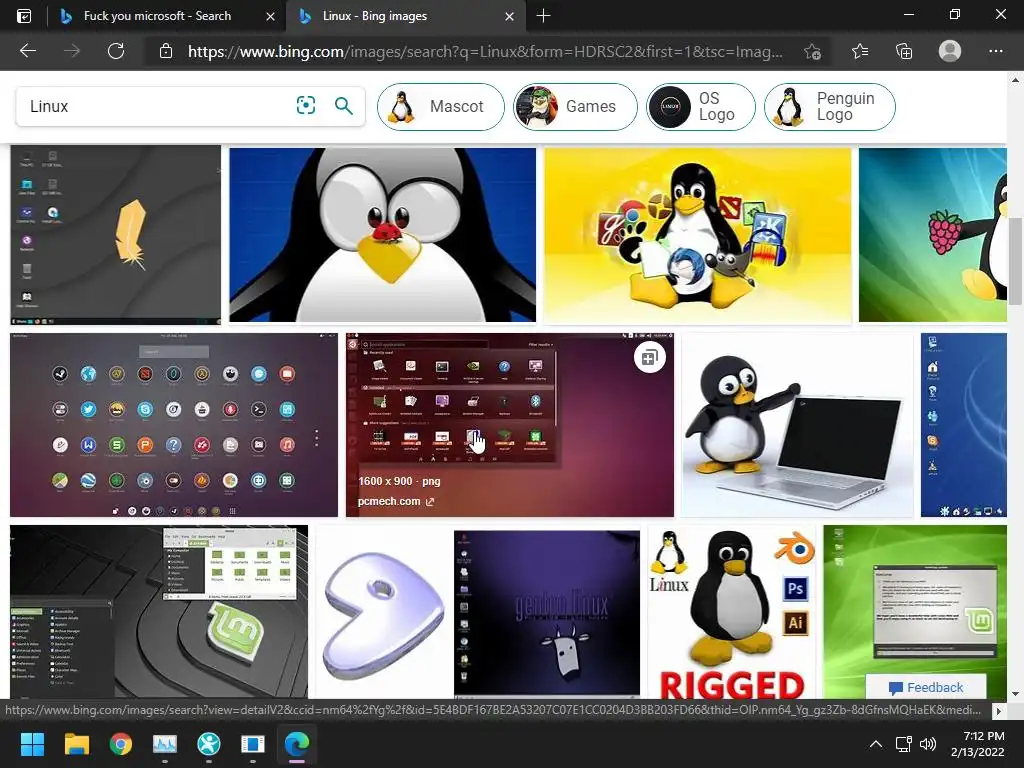This screenshot has height=768, width=1024.
Task: Open the blue figure taskbar app
Action: click(208, 743)
